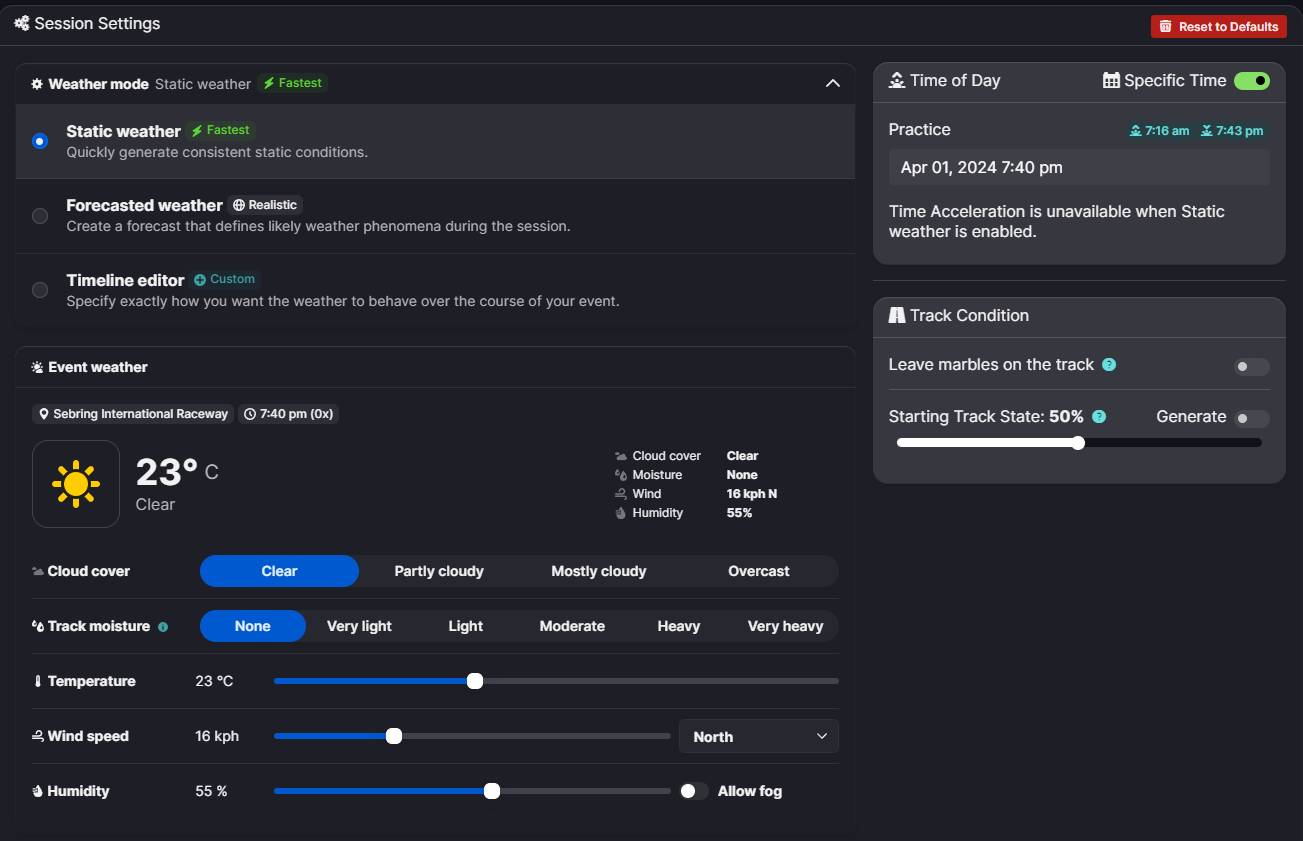Set track moisture to Light
1303x841 pixels.
[466, 626]
